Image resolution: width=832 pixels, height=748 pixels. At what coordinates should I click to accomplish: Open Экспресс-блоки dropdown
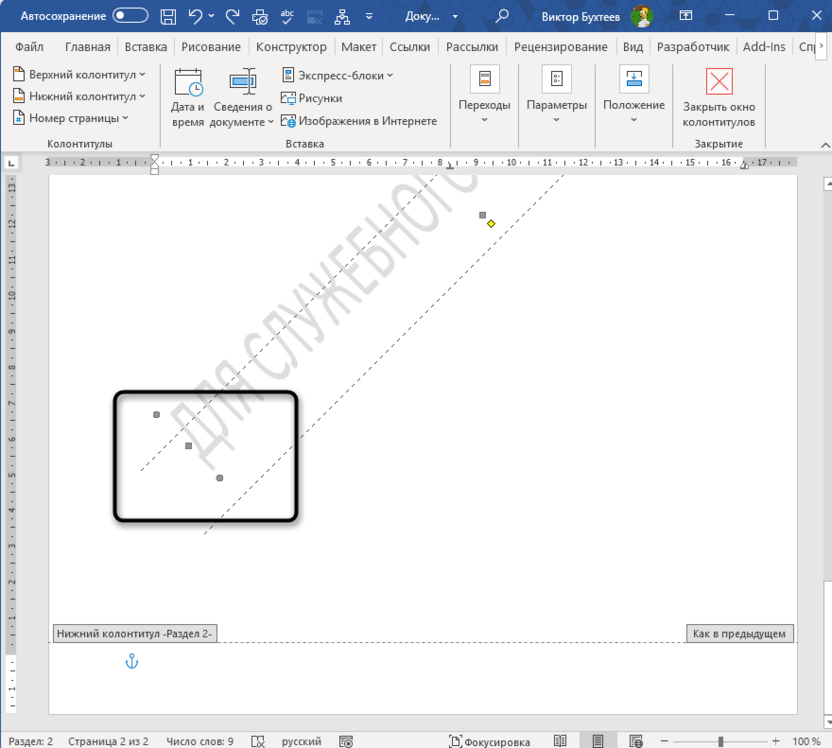(337, 75)
